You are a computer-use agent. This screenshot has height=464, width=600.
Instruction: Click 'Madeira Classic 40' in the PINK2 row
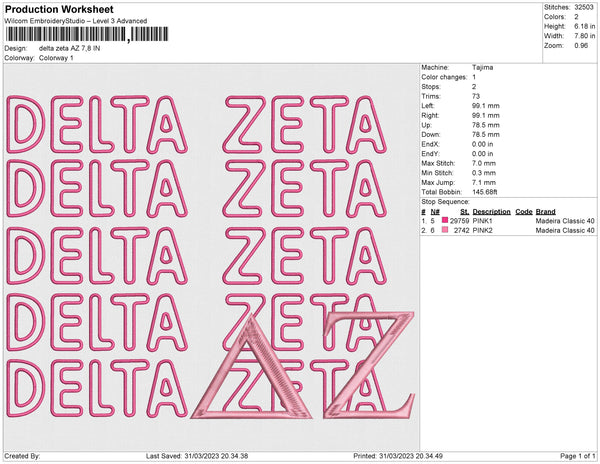[x=565, y=230]
